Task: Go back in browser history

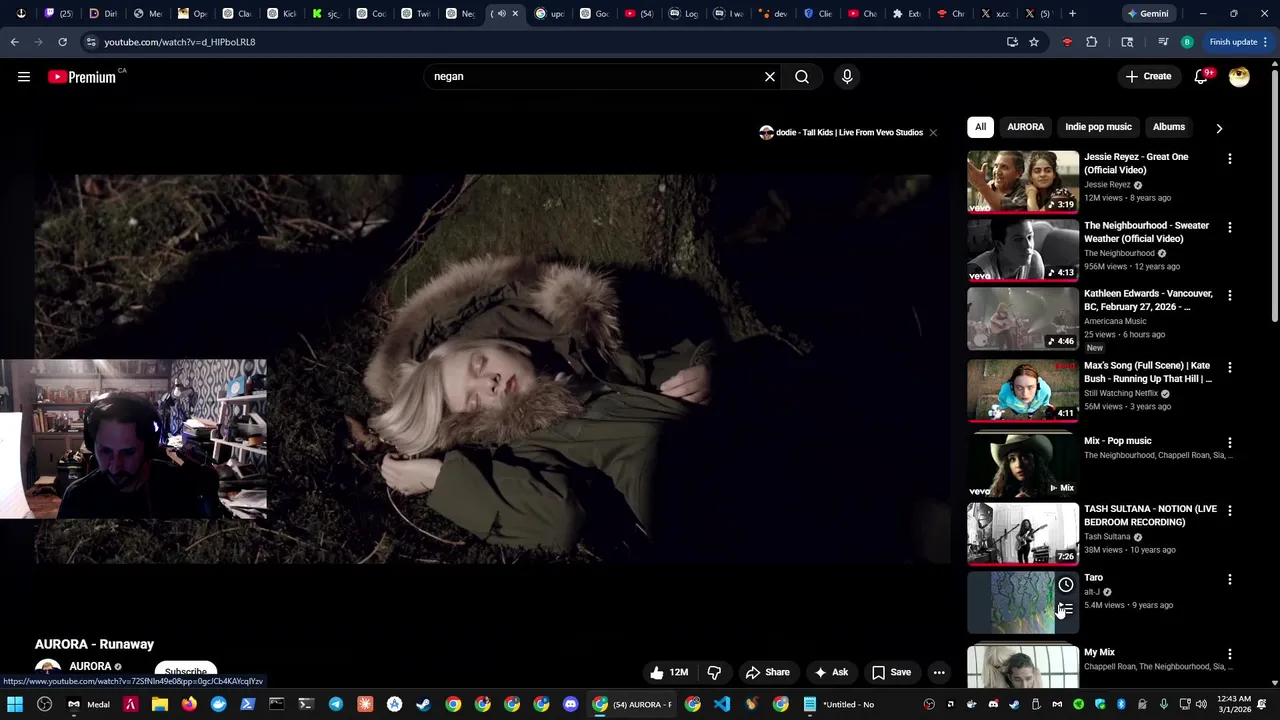Action: tap(14, 42)
